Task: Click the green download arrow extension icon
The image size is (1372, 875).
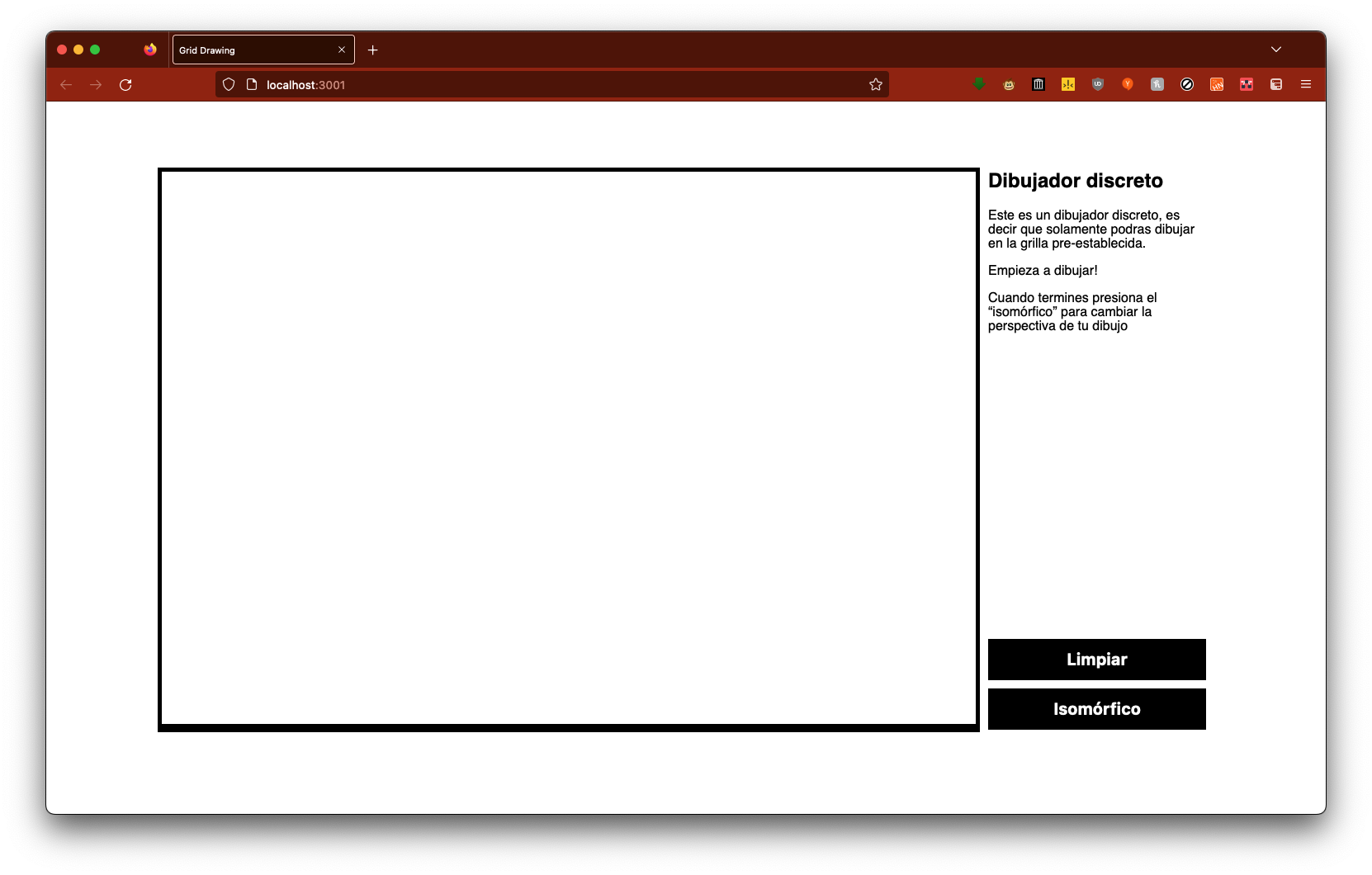Action: coord(979,84)
